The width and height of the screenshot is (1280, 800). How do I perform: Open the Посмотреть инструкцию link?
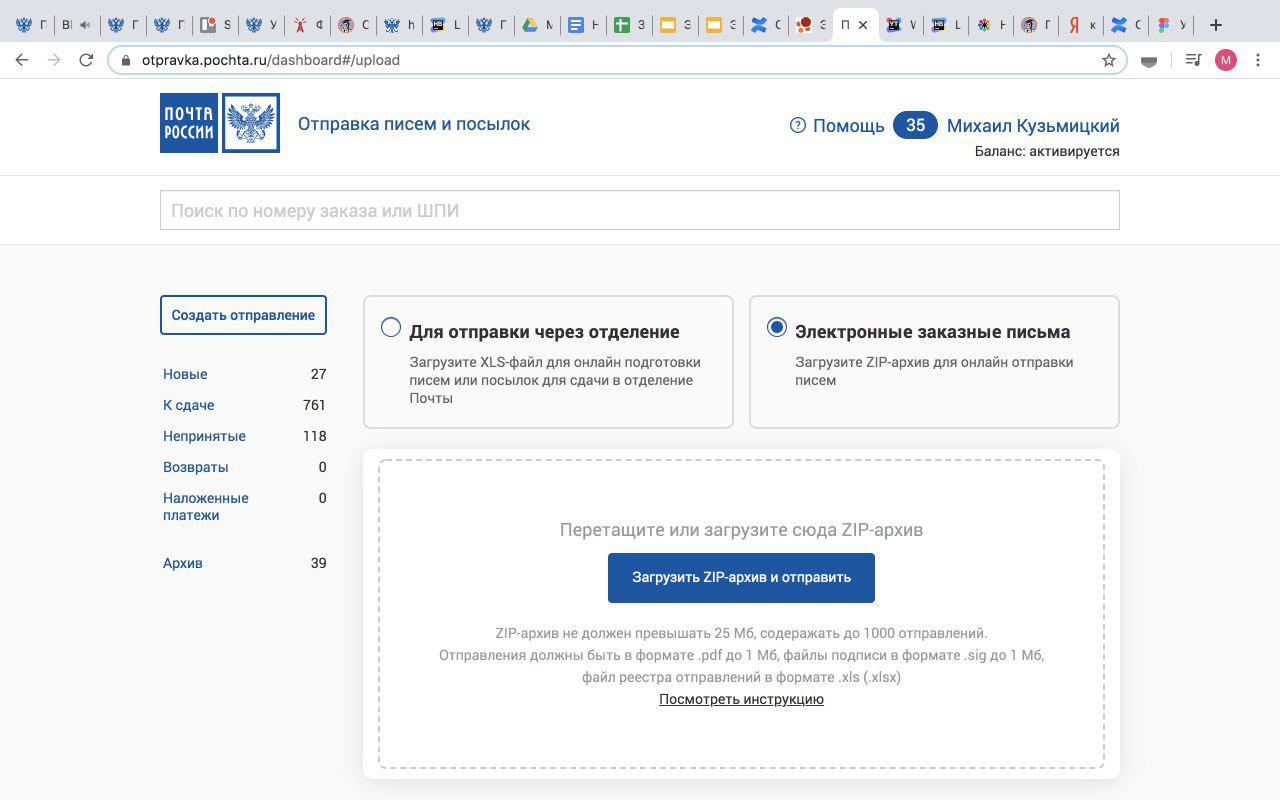click(741, 699)
